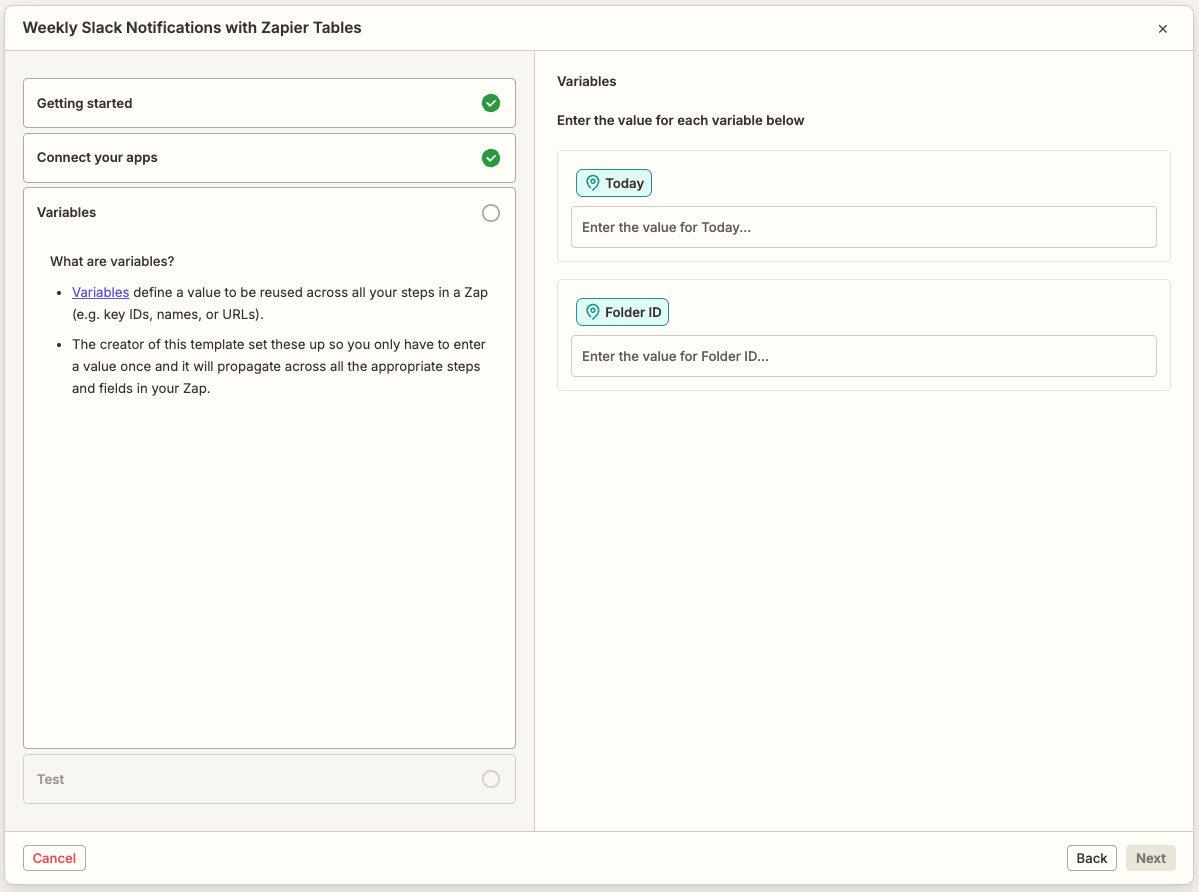The height and width of the screenshot is (892, 1199).
Task: Open the Variables help link
Action: click(x=100, y=292)
